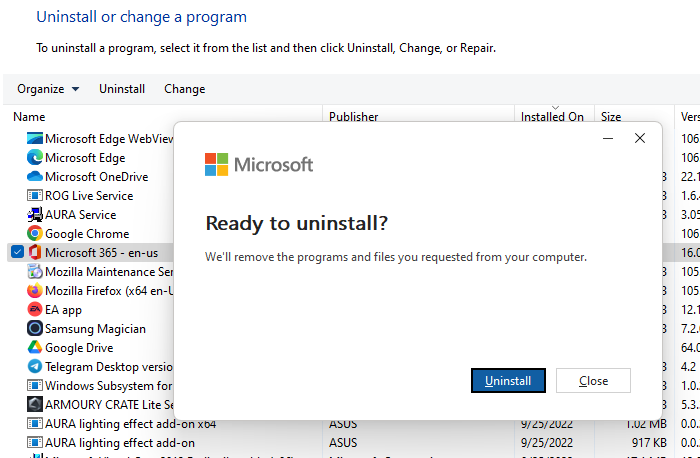
Task: Click Change in the programs toolbar
Action: tap(184, 89)
